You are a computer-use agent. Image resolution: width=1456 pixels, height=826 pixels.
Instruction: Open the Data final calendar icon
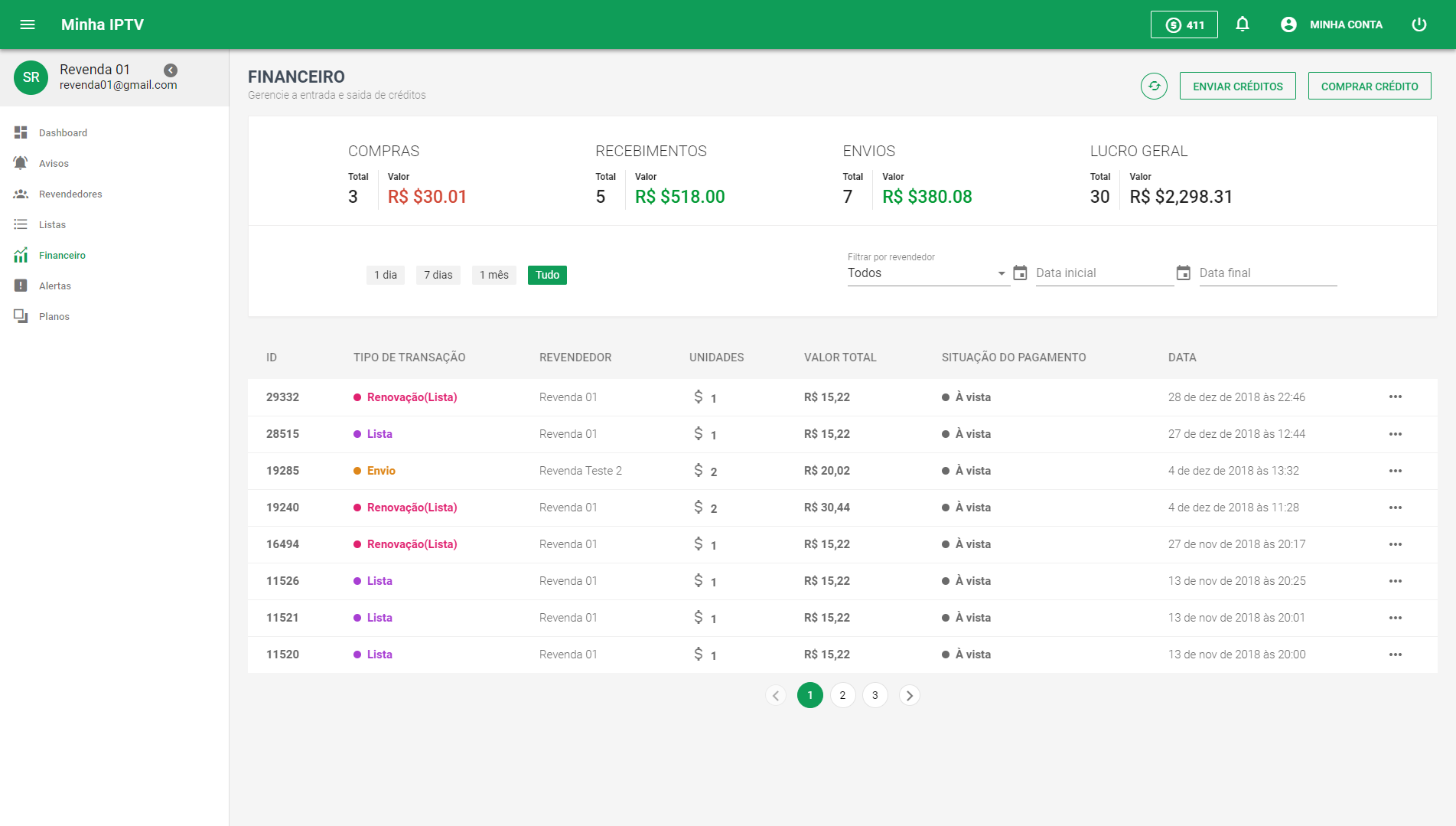1183,273
